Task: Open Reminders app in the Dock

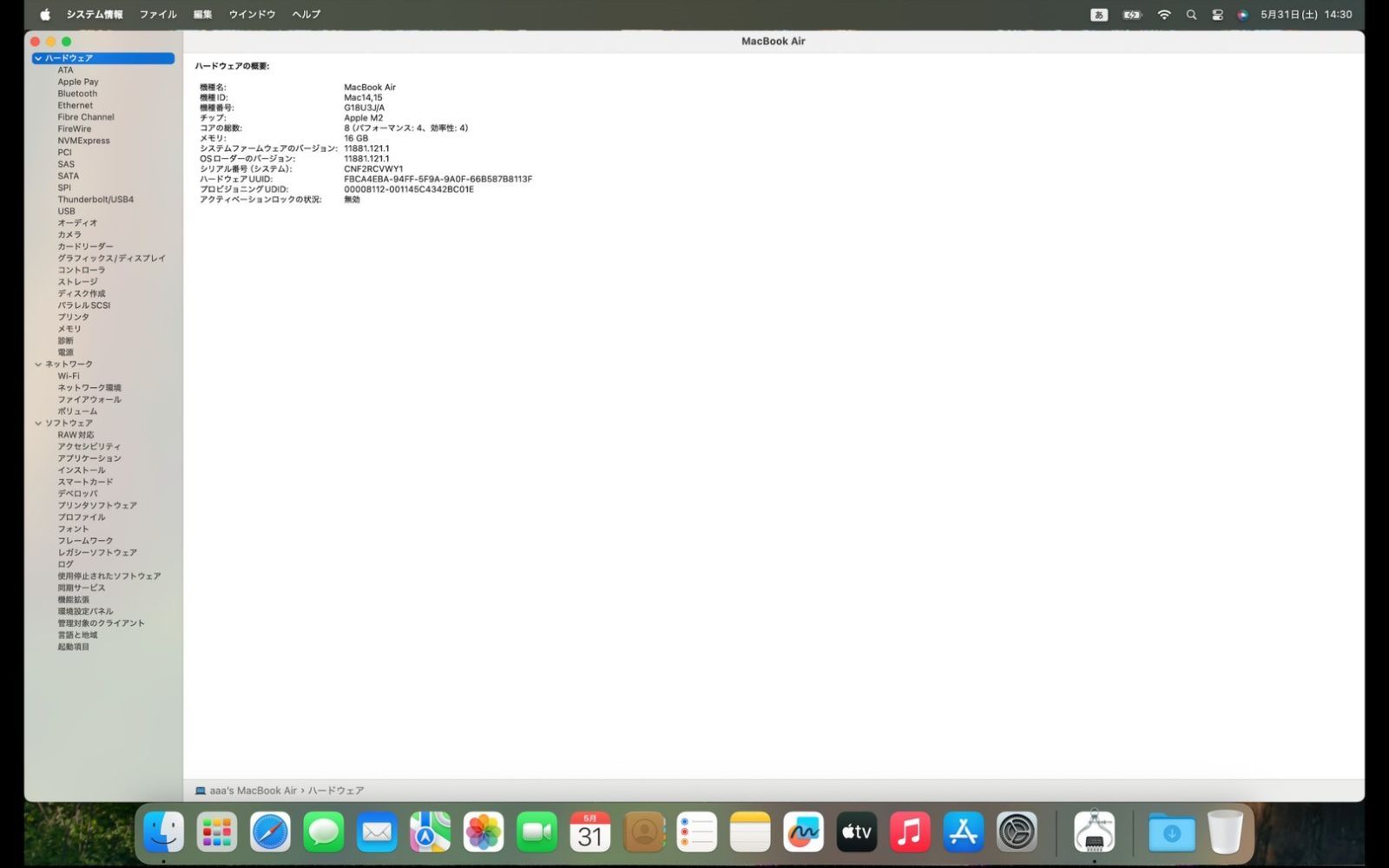Action: coord(697,832)
